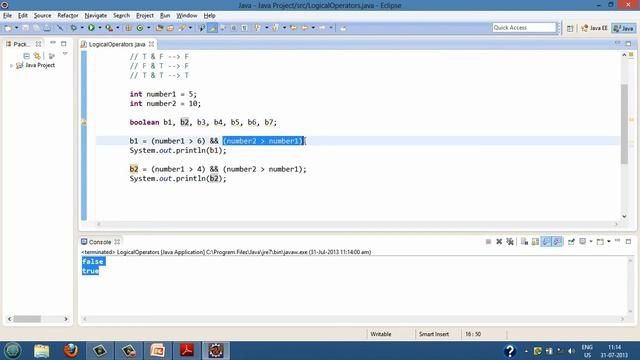Image resolution: width=640 pixels, height=360 pixels.
Task: Open the Debug dropdown arrow
Action: pyautogui.click(x=82, y=28)
